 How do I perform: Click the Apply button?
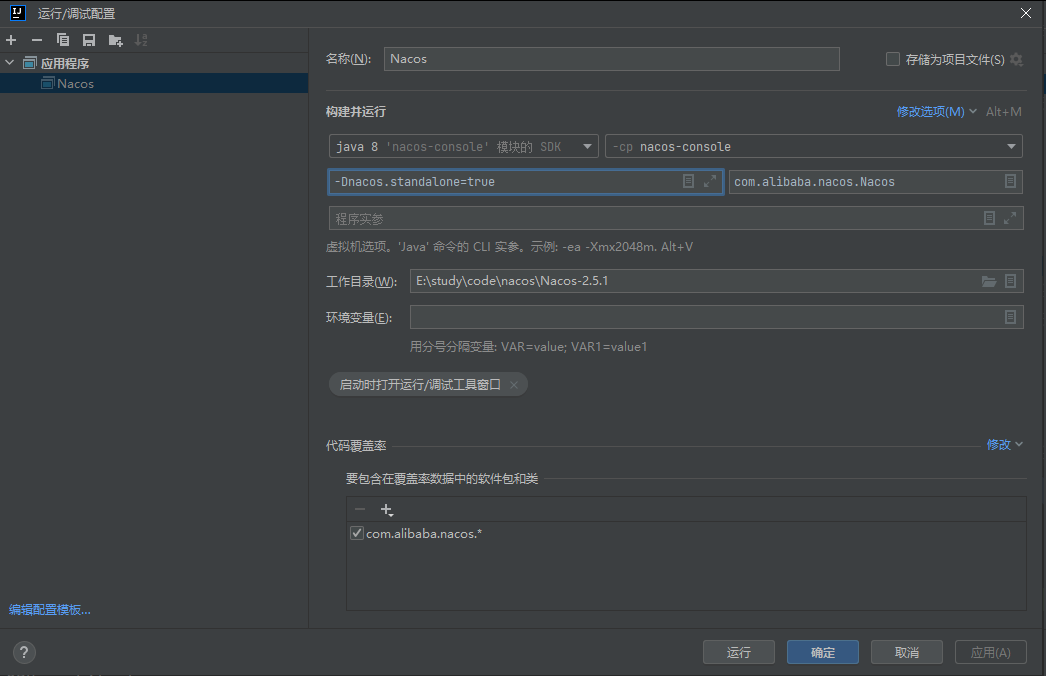point(991,652)
